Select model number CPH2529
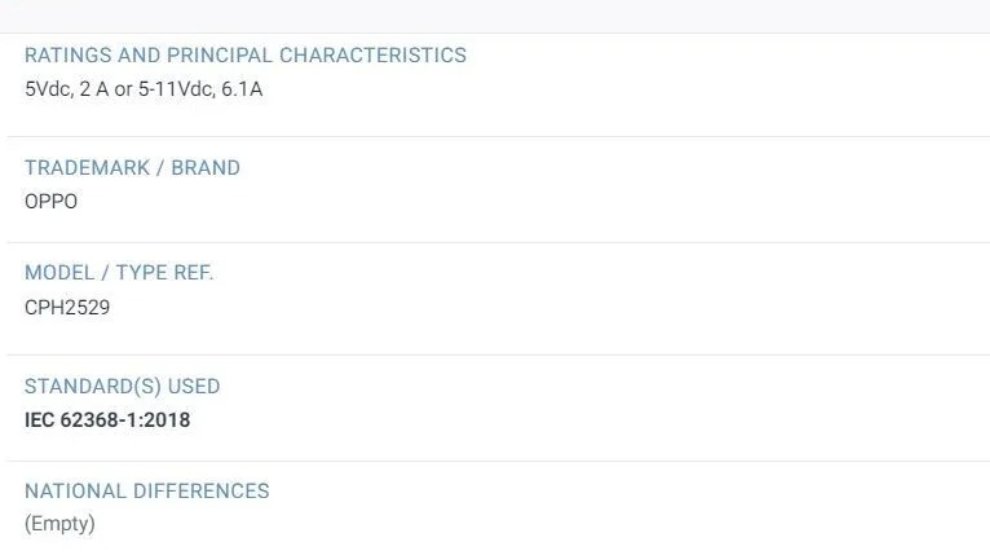Viewport: 990px width, 557px height. [x=67, y=307]
